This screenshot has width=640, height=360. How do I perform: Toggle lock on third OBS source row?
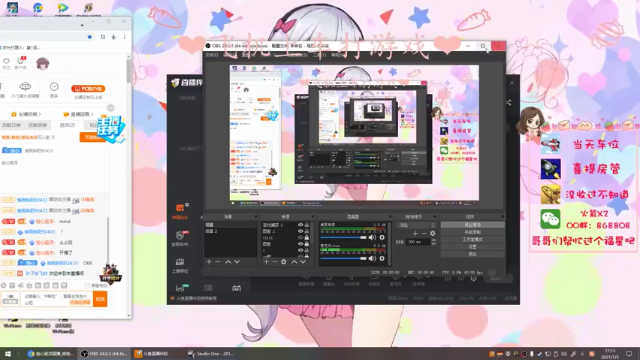(x=307, y=238)
